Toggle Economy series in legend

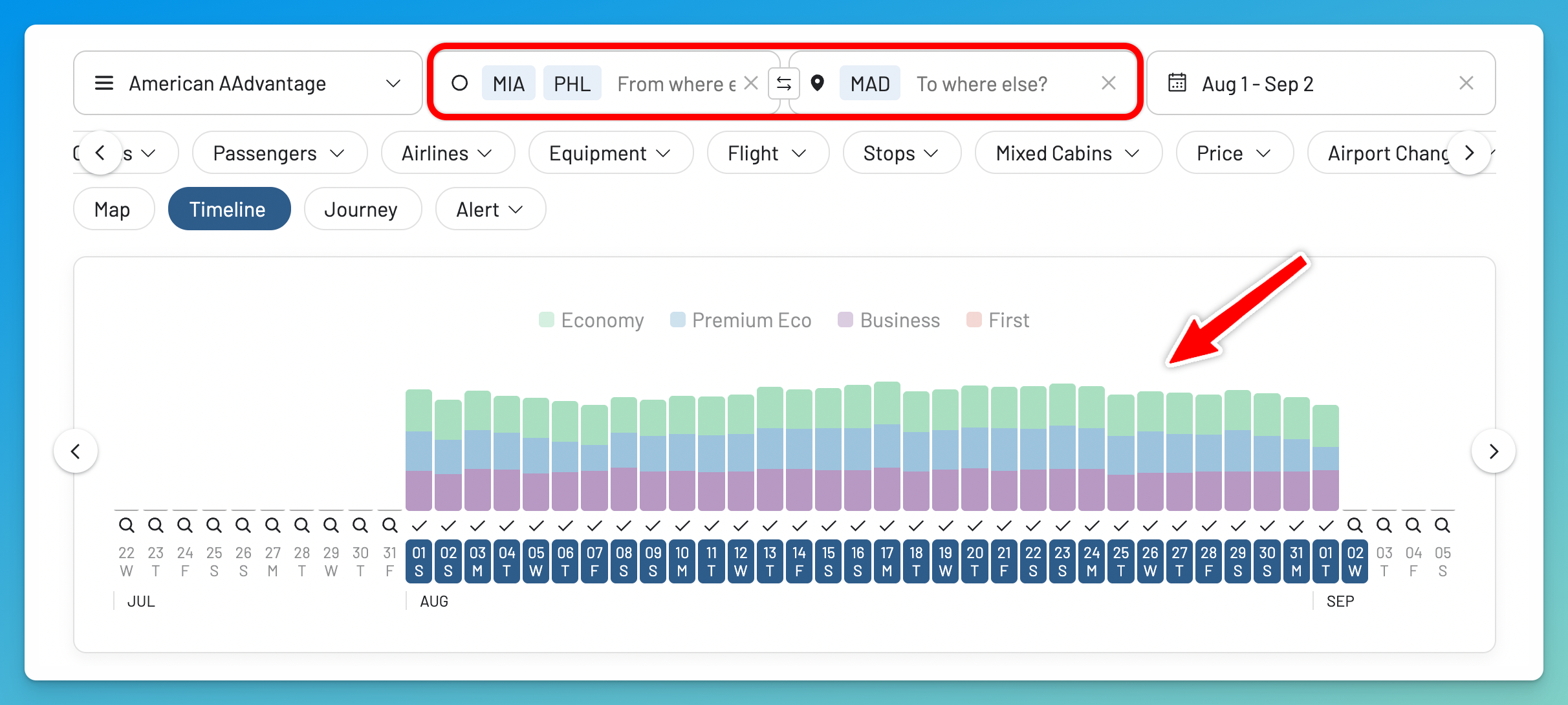pos(591,320)
